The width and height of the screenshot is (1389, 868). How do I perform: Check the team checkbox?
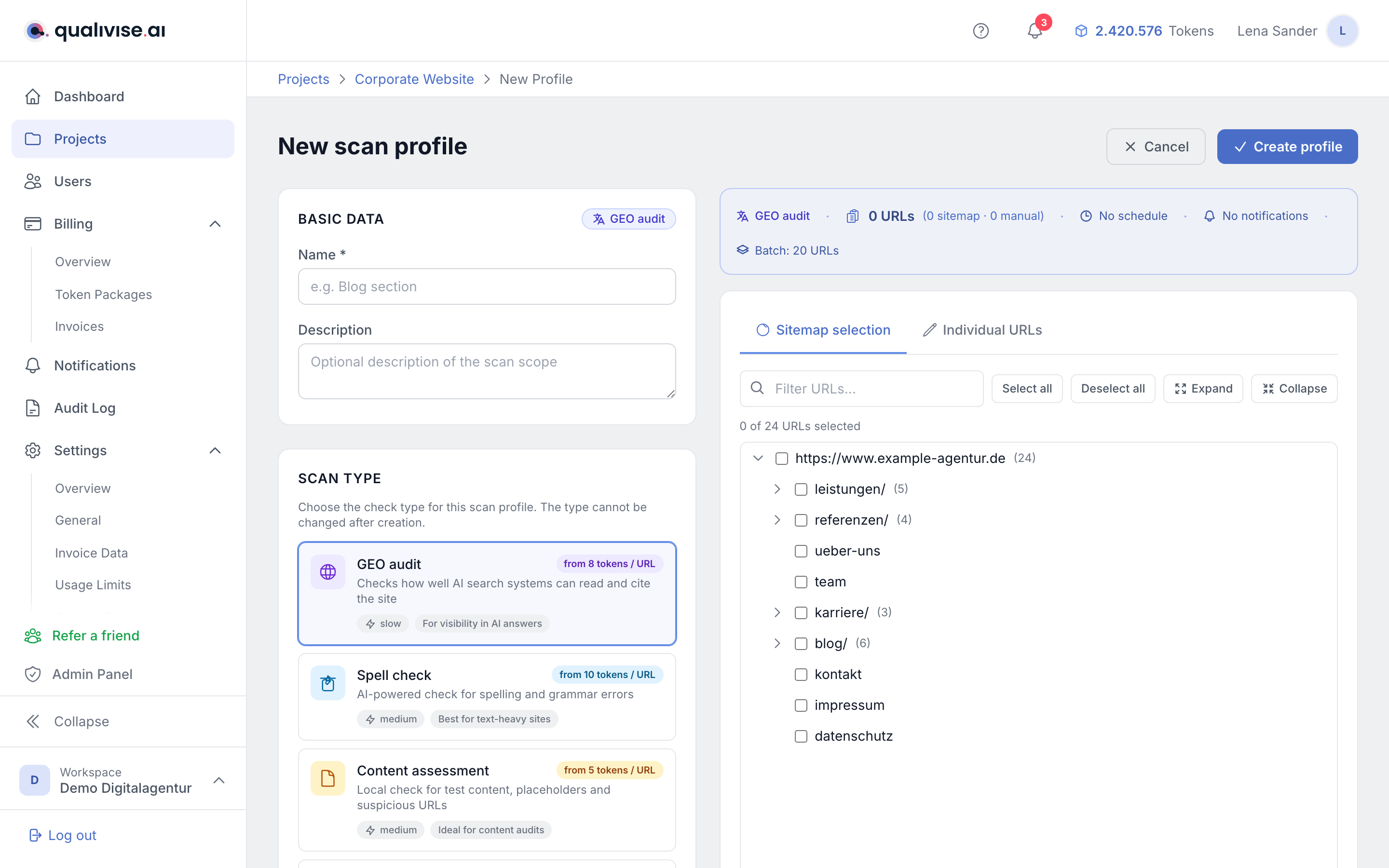pyautogui.click(x=801, y=582)
